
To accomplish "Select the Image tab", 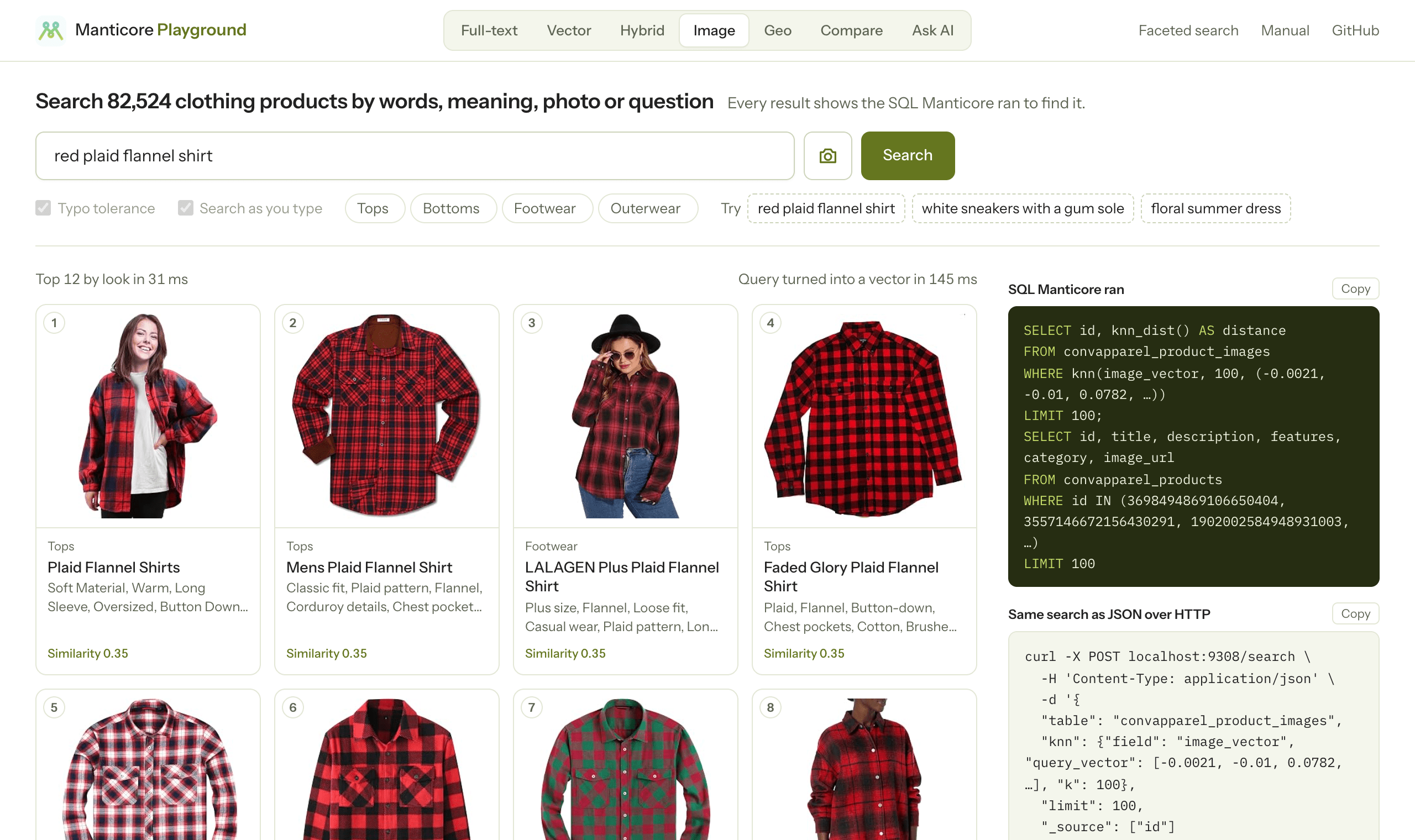I will coord(714,30).
